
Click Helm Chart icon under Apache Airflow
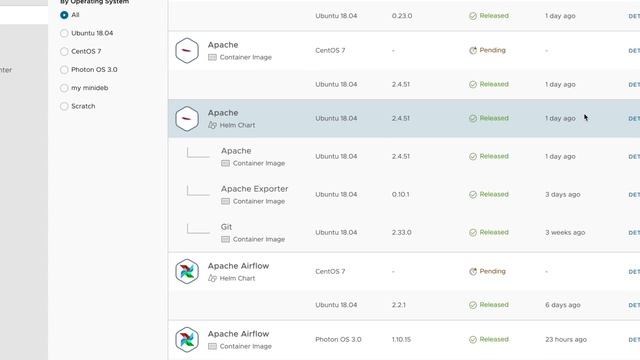(212, 278)
